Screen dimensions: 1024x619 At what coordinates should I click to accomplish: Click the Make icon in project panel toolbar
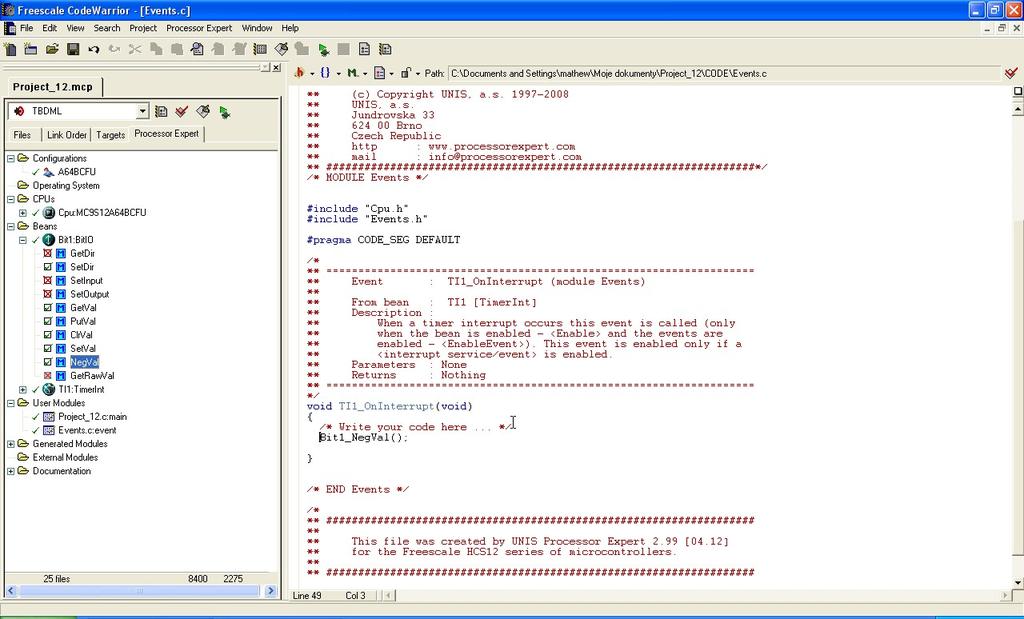pyautogui.click(x=203, y=112)
